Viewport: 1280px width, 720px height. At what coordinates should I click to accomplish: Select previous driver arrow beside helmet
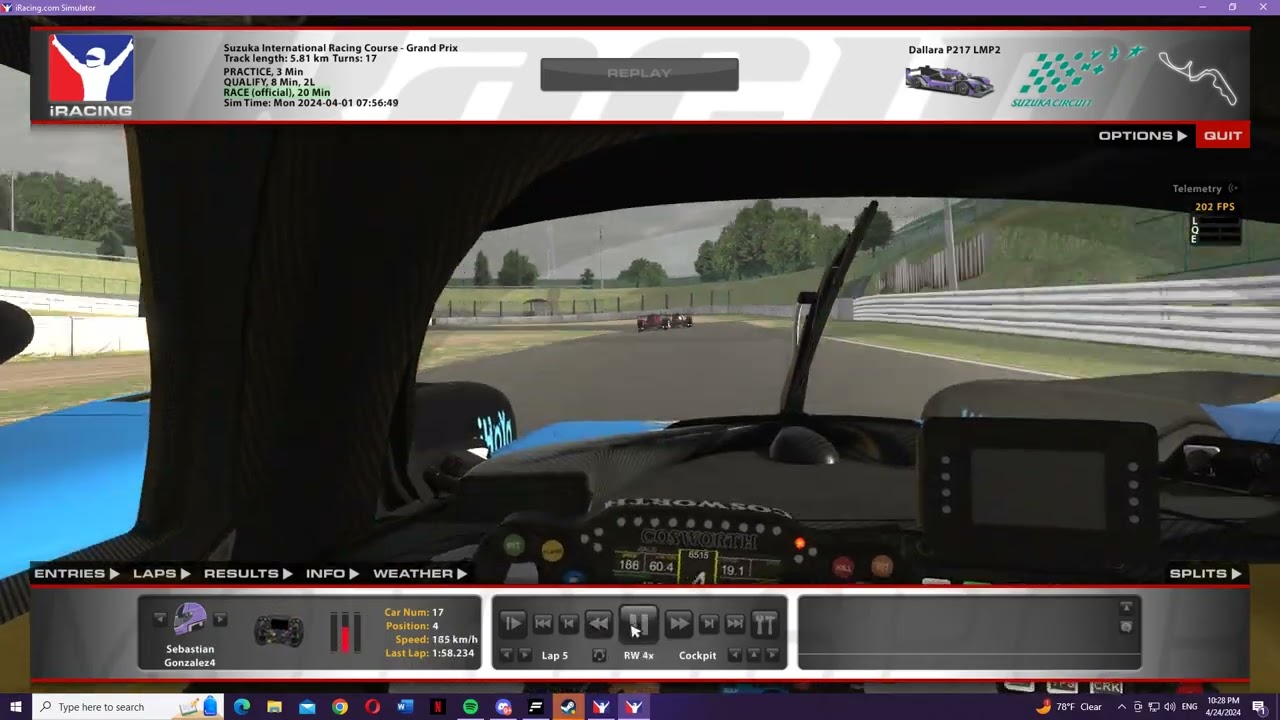pos(160,619)
